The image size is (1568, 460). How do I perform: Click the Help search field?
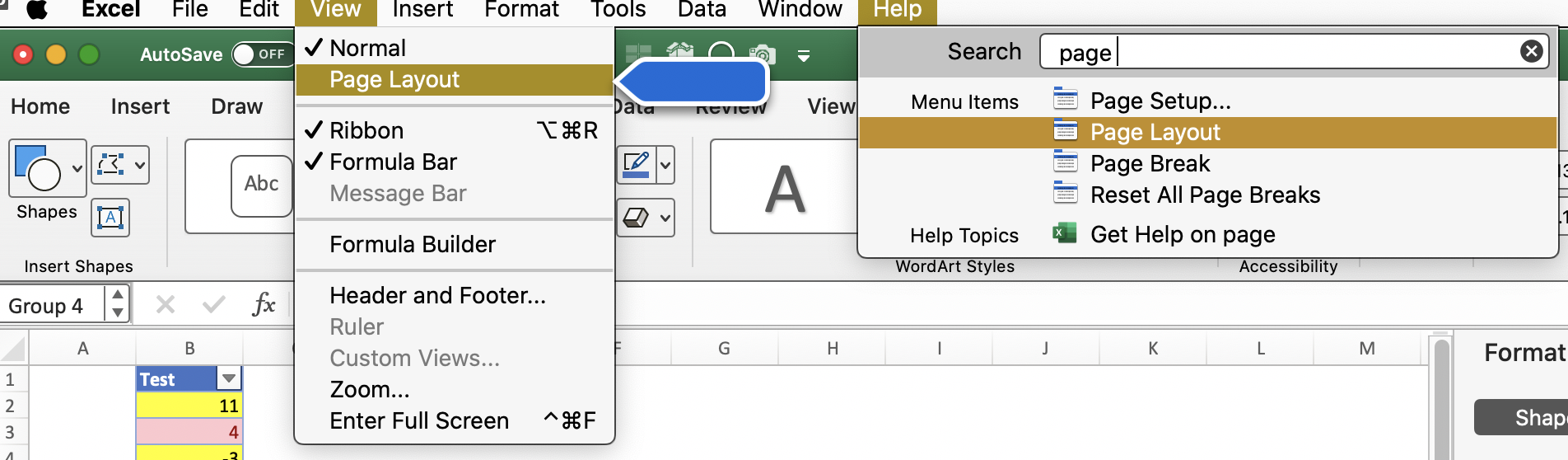1293,52
